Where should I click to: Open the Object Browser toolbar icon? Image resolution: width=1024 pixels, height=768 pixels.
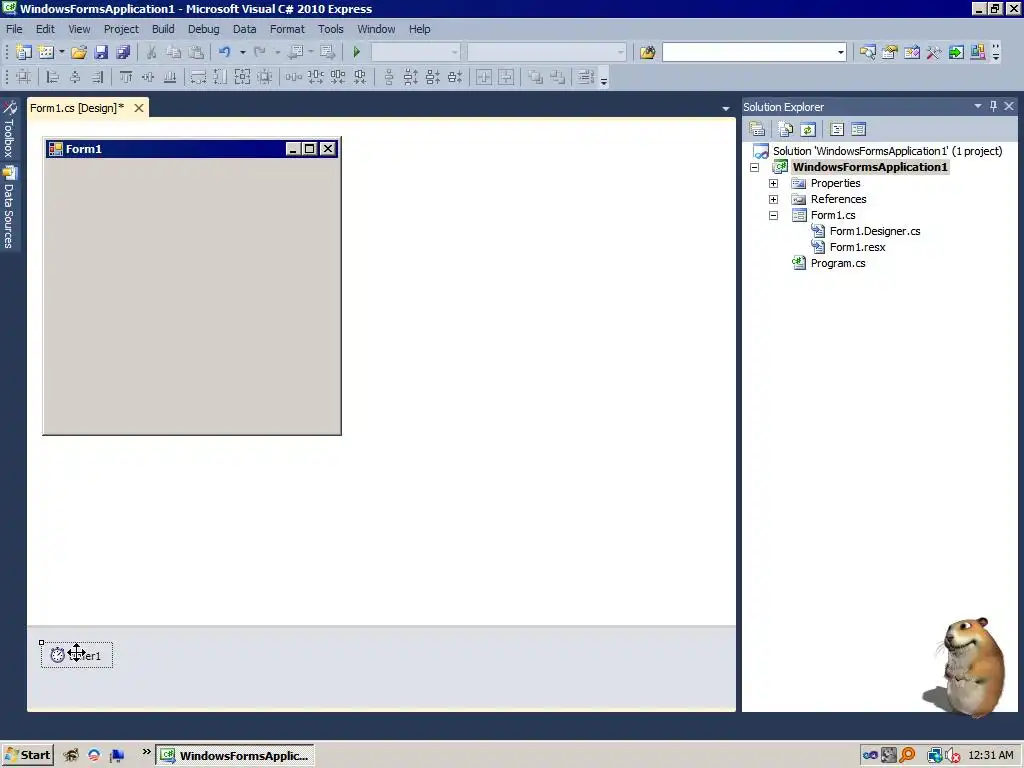[912, 52]
